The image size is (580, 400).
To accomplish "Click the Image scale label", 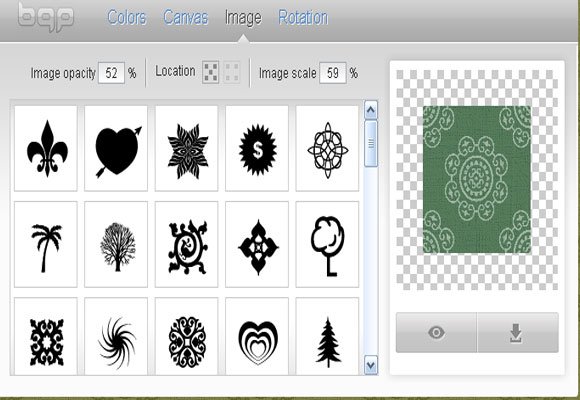I will tap(288, 73).
